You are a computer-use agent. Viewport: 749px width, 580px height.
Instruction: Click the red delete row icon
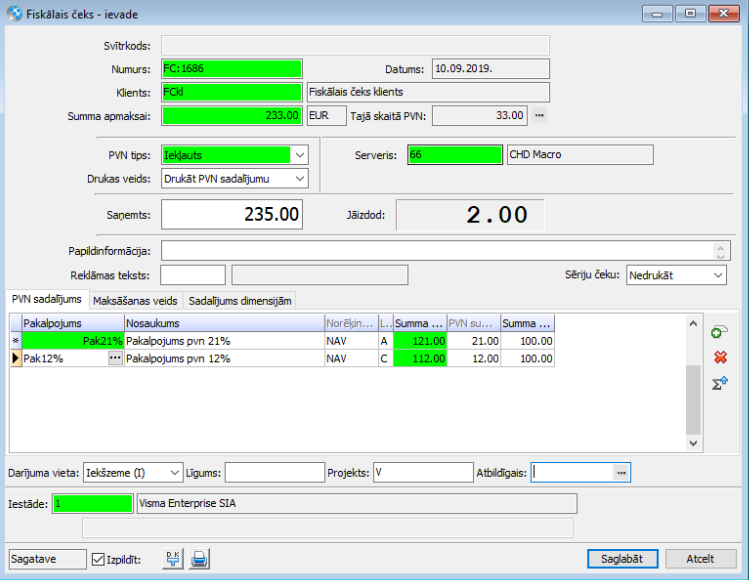pos(720,357)
